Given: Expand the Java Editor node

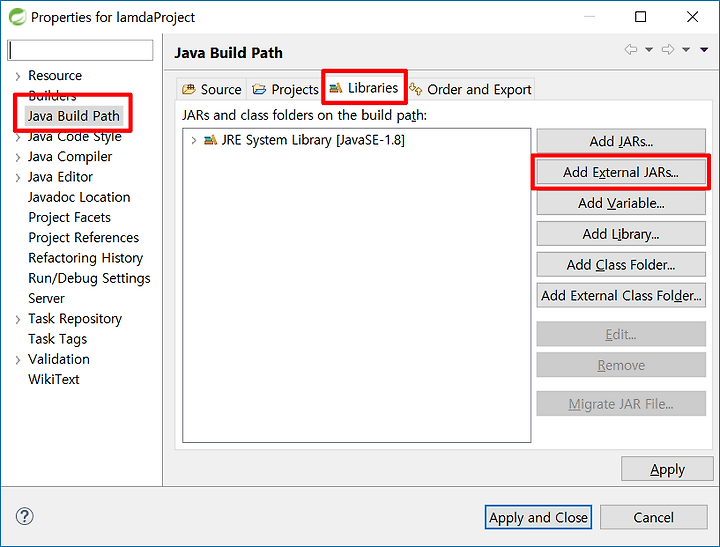Looking at the screenshot, I should tap(18, 177).
